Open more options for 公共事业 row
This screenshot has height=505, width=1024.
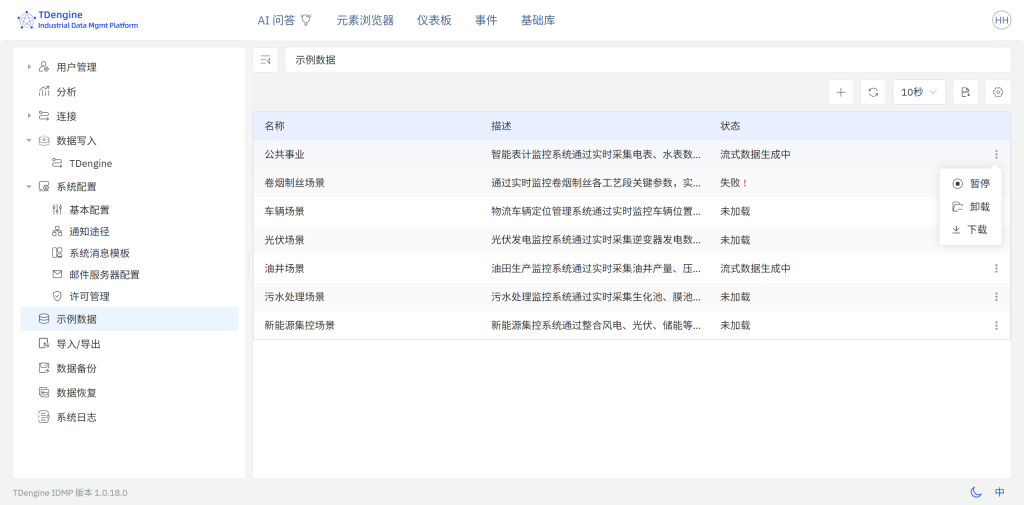tap(996, 155)
